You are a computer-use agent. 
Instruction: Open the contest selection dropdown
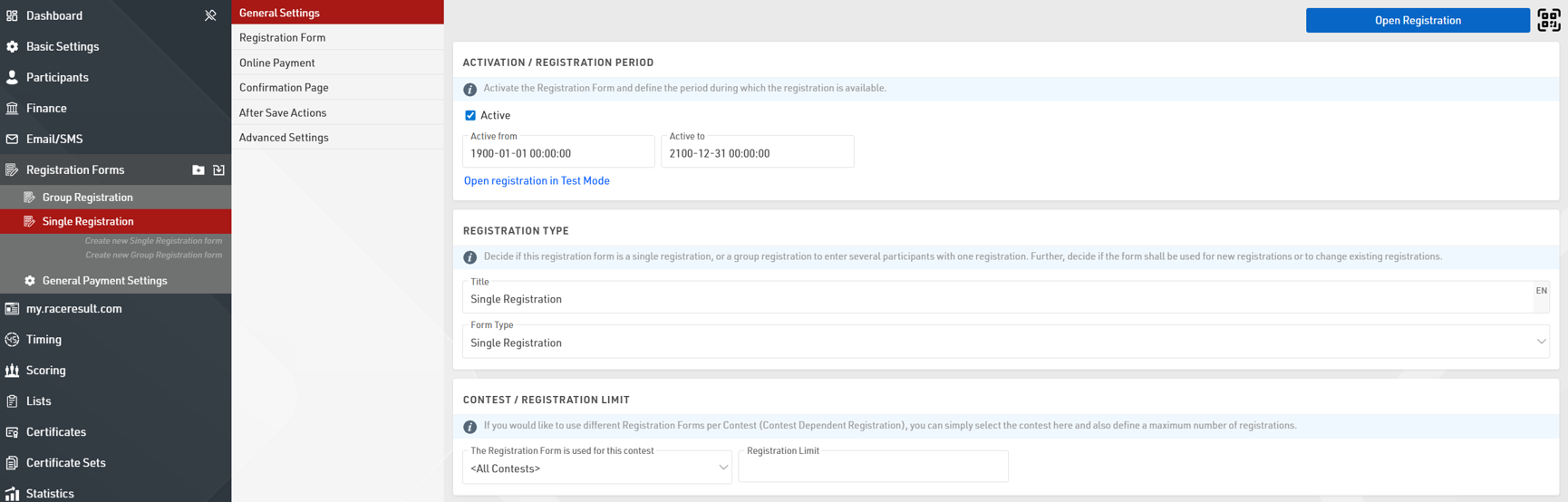(x=596, y=468)
